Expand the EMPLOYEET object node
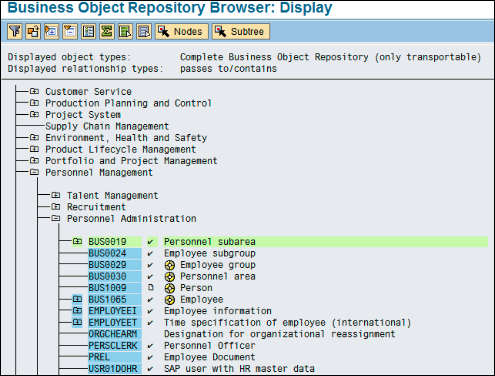This screenshot has width=495, height=376. [x=77, y=322]
